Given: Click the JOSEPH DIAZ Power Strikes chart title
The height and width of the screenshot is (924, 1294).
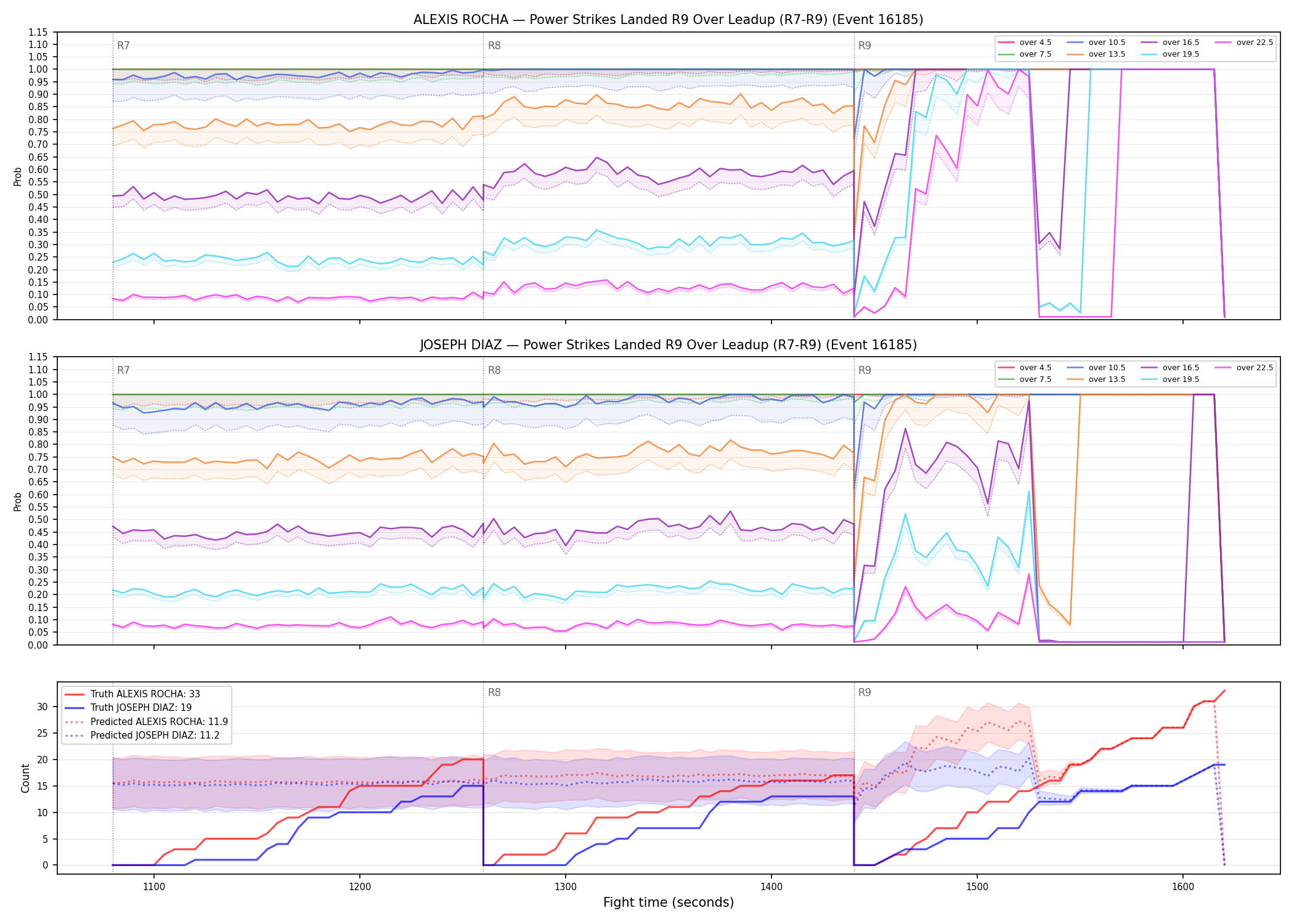Looking at the screenshot, I should click(x=668, y=345).
